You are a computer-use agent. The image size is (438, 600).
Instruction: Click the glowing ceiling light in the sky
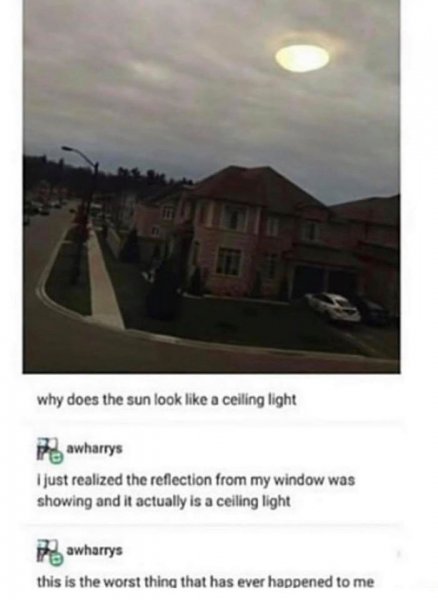click(302, 58)
